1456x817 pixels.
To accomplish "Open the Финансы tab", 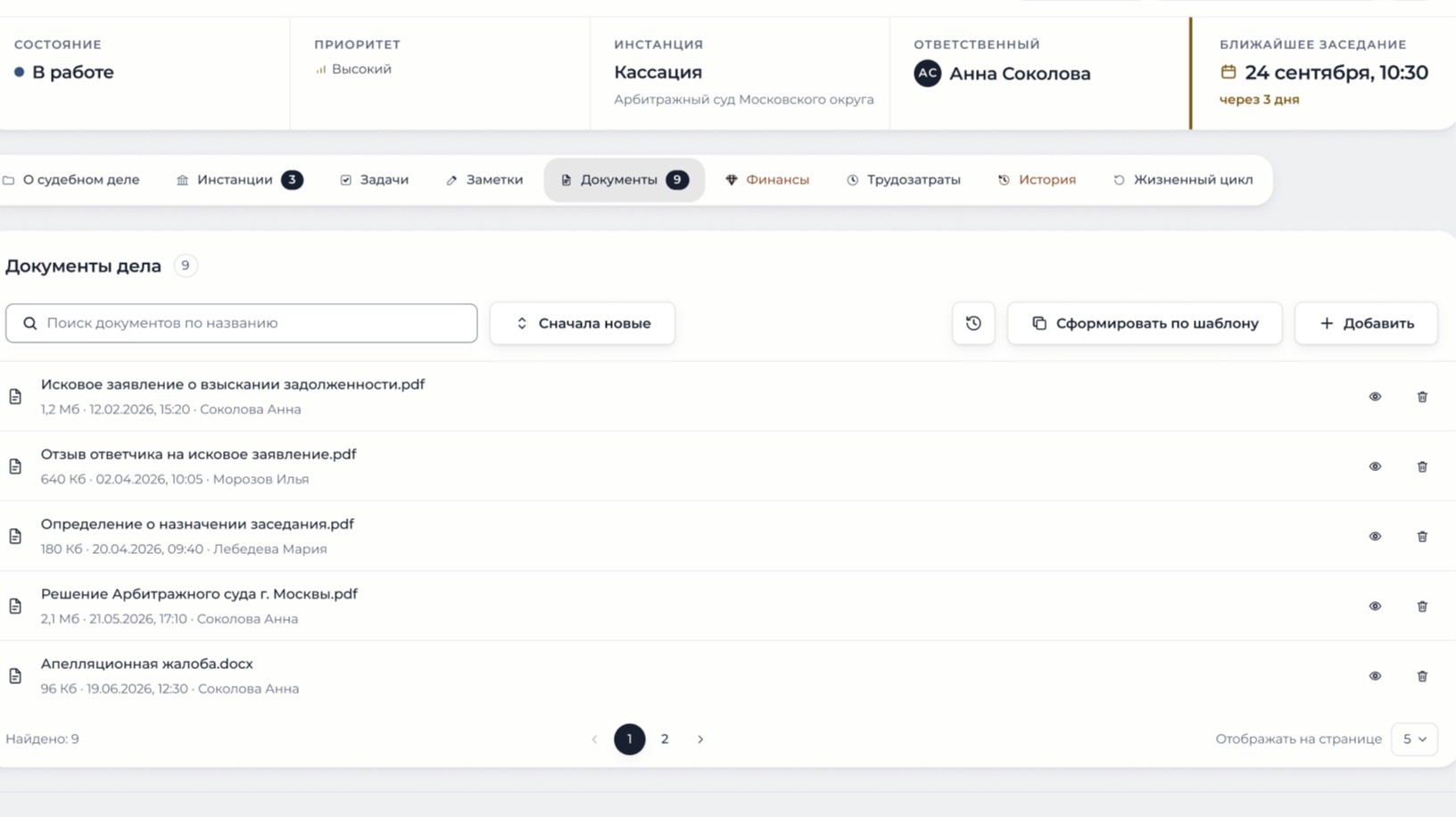I will coord(767,180).
